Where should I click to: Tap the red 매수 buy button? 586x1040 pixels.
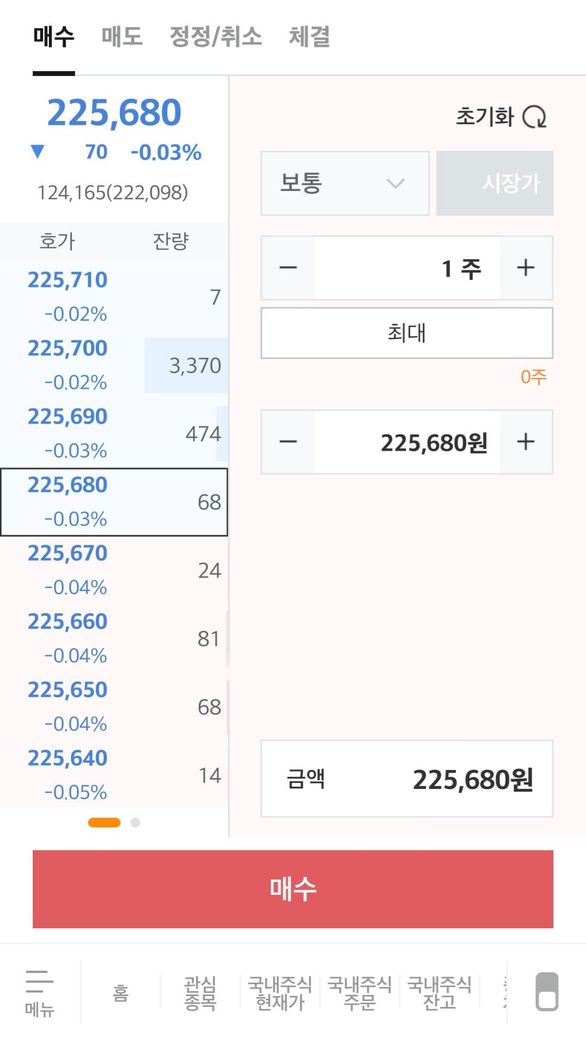293,889
